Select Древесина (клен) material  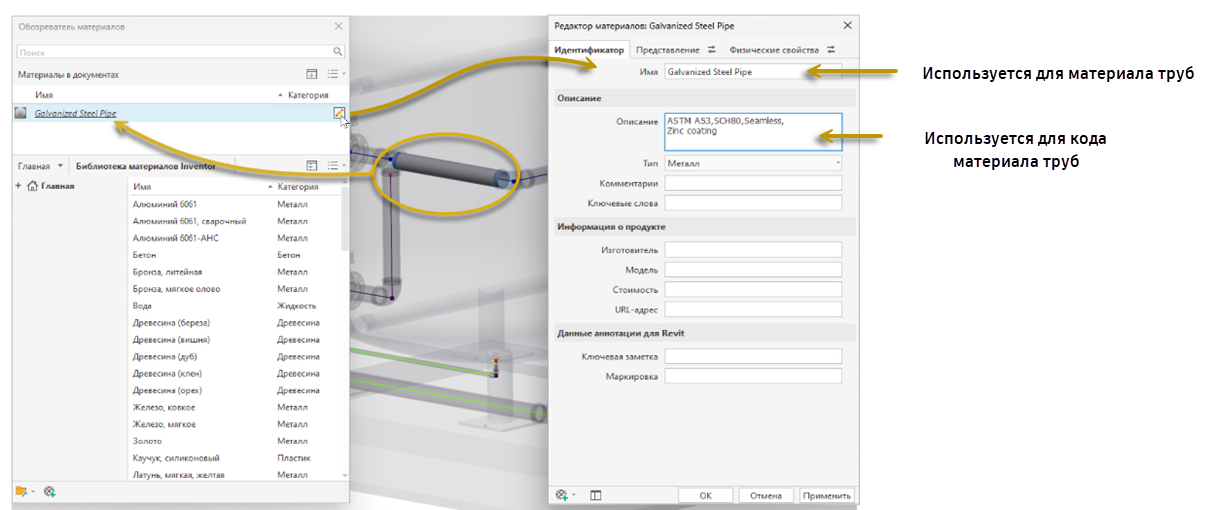pyautogui.click(x=235, y=374)
